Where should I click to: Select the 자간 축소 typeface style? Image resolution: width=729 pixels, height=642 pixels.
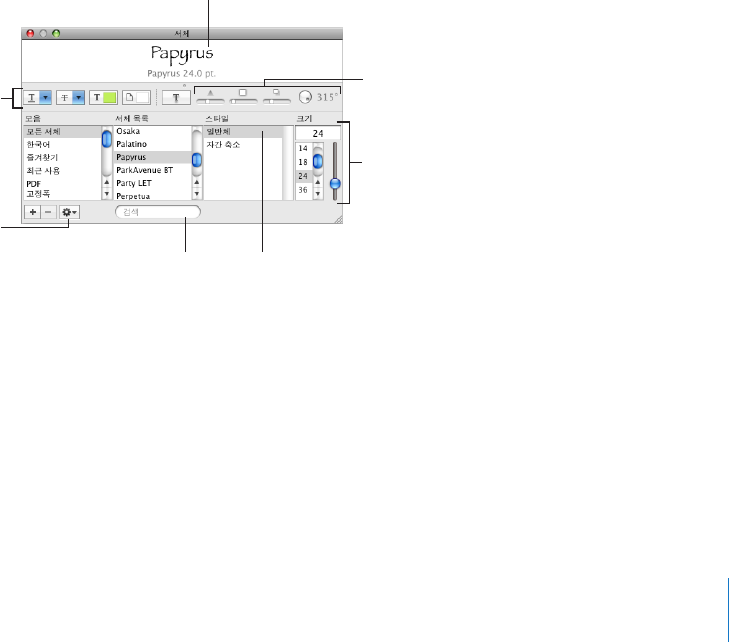click(243, 145)
